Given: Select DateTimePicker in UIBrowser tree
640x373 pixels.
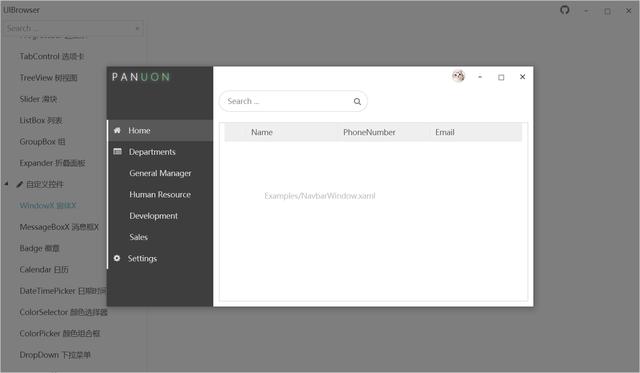Looking at the screenshot, I should point(62,291).
